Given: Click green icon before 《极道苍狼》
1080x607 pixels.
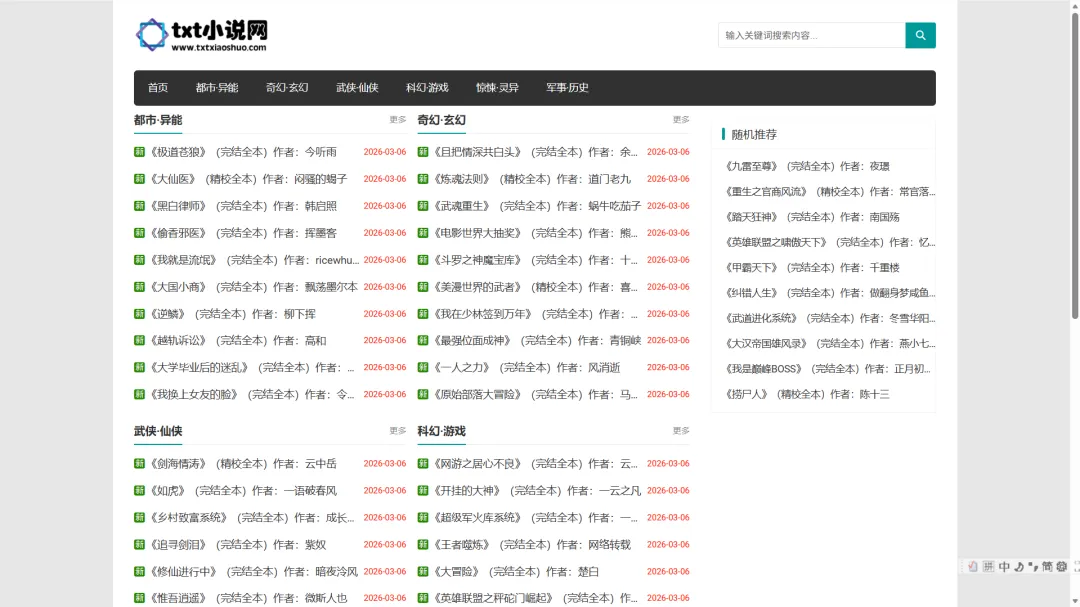Looking at the screenshot, I should [x=139, y=152].
